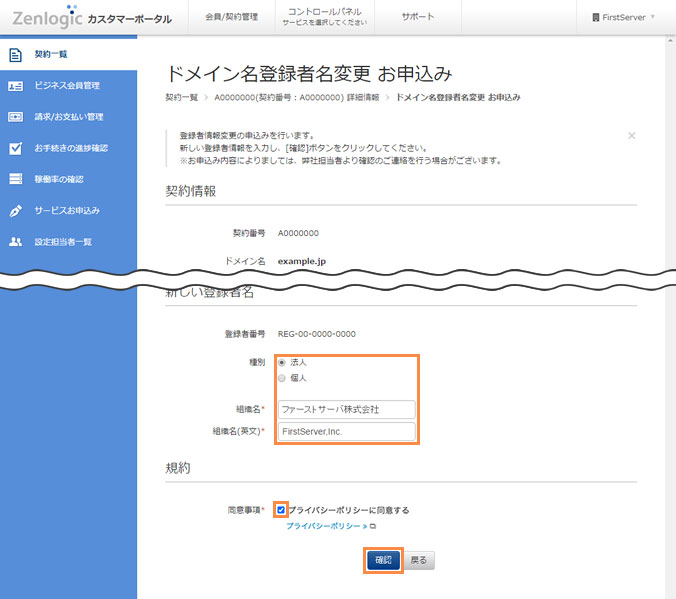The image size is (676, 599).
Task: Click the building icon beside FirstServer
Action: coord(596,17)
